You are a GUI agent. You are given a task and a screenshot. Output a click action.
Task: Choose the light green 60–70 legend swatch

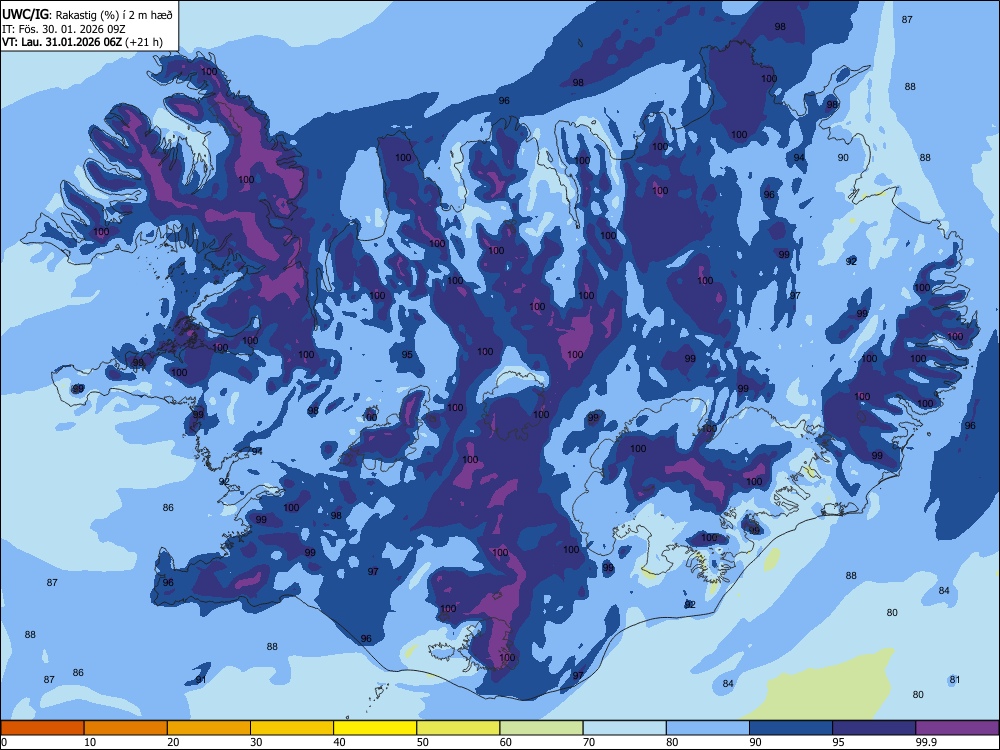coord(541,728)
